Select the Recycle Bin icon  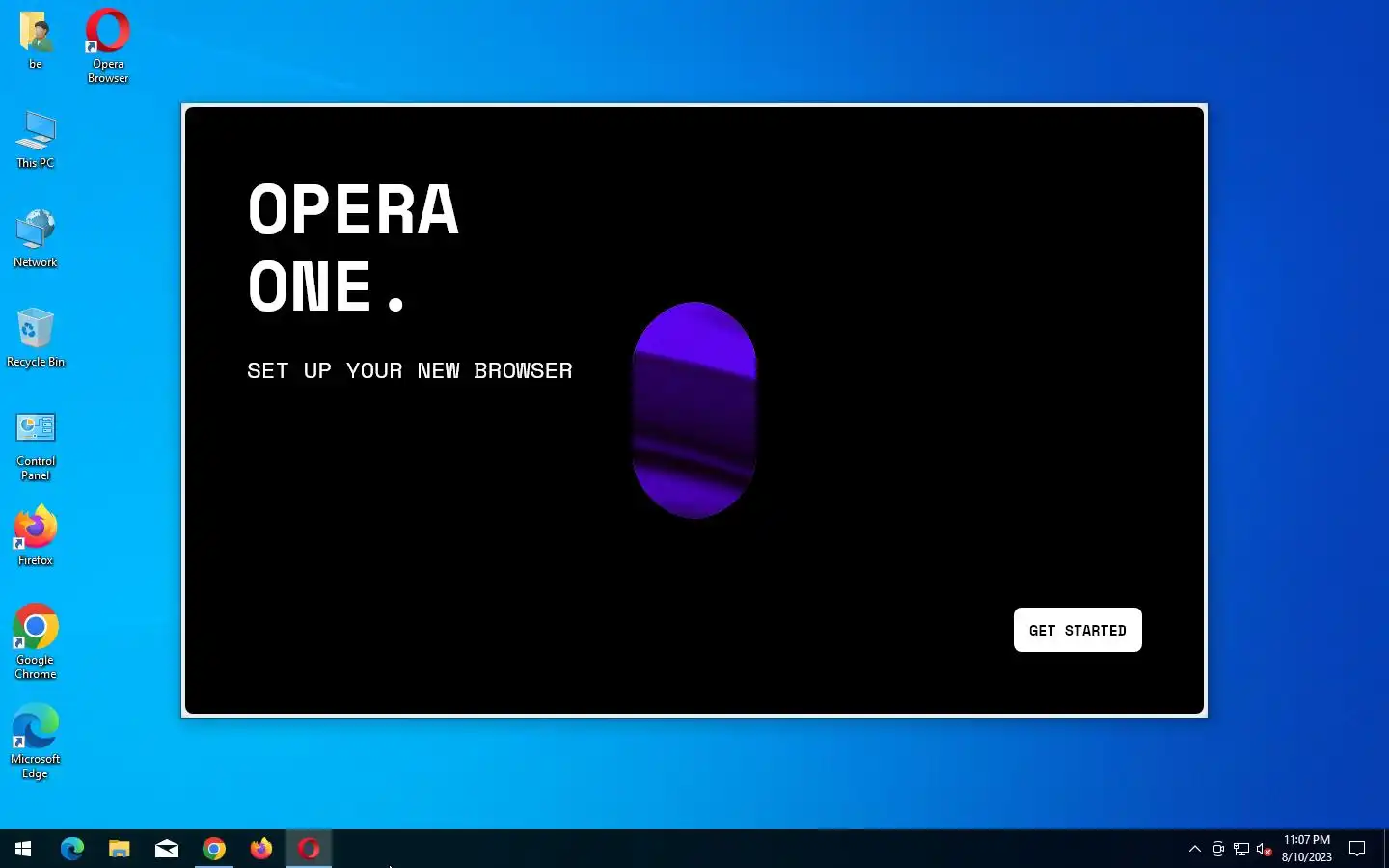tap(36, 339)
